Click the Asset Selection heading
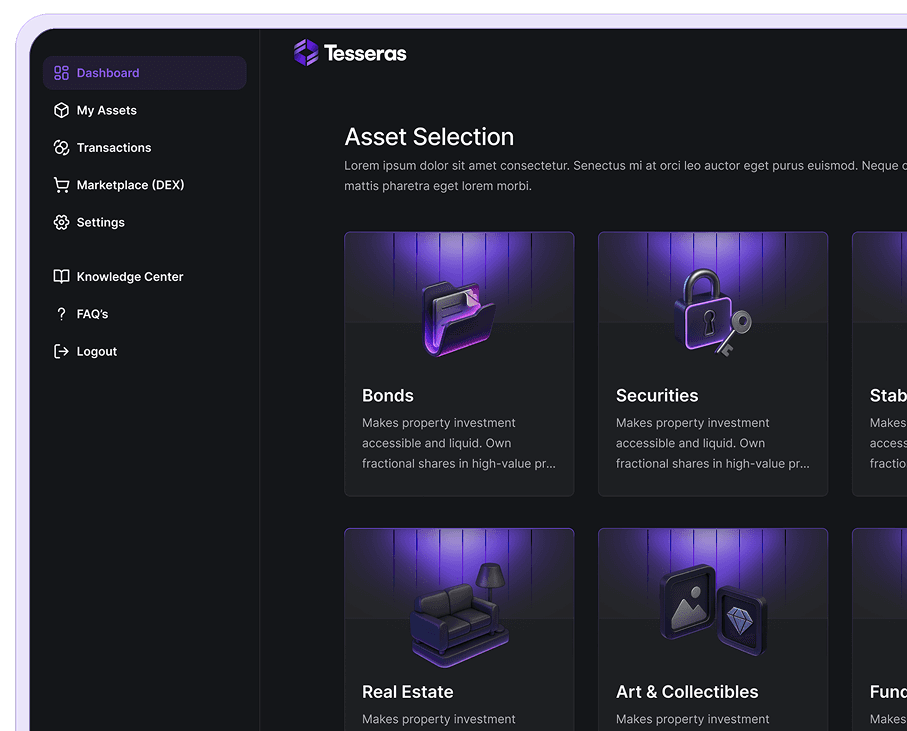Image resolution: width=907 pixels, height=731 pixels. pos(429,137)
